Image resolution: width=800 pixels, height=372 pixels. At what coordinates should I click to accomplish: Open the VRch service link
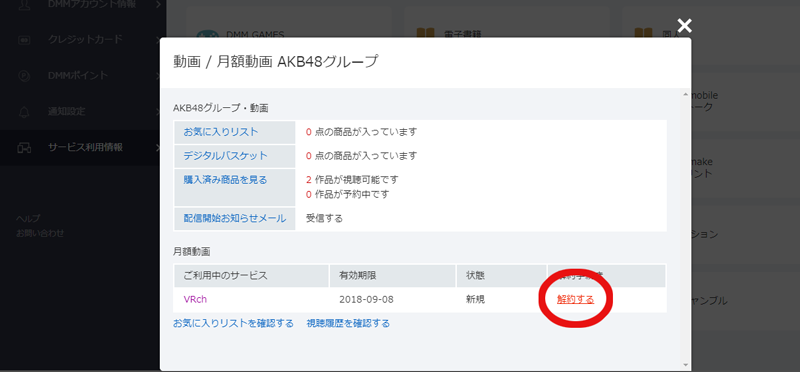(195, 300)
